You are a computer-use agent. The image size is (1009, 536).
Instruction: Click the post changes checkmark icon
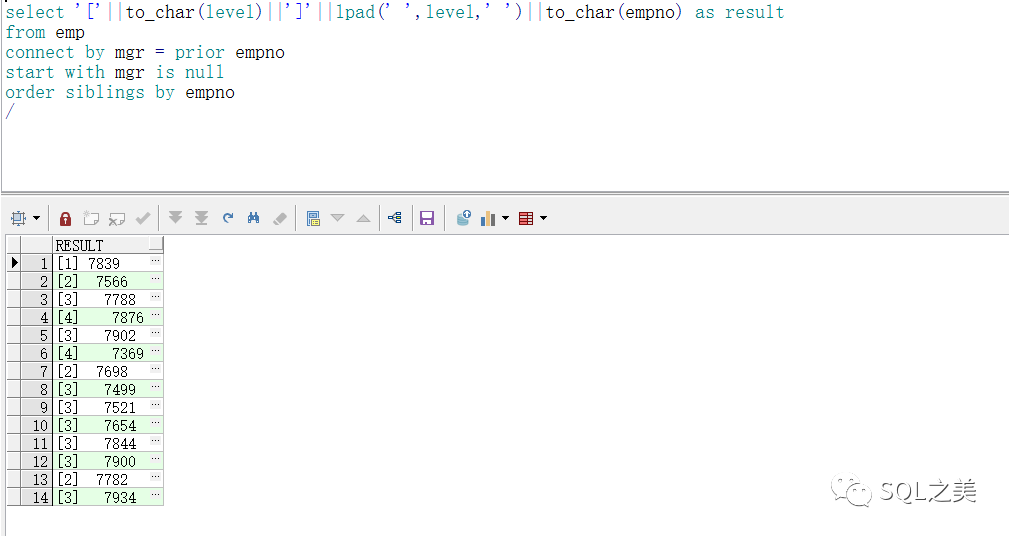(143, 219)
